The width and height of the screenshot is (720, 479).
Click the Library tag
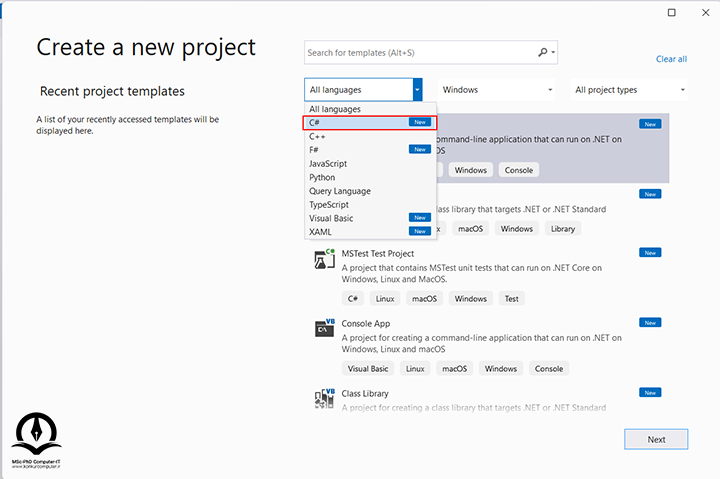(x=563, y=229)
